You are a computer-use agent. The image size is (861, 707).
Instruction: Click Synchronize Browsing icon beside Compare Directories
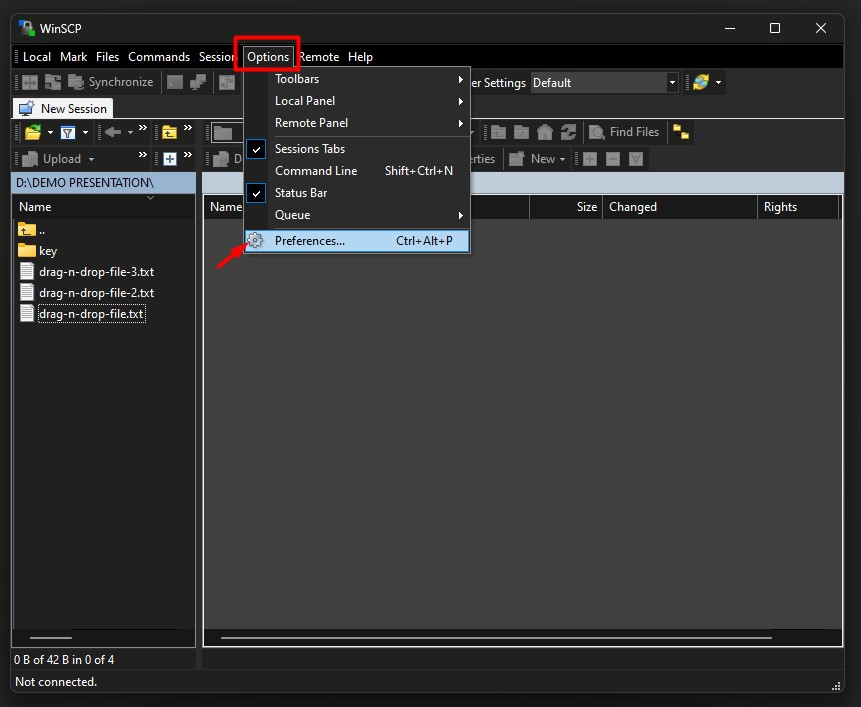[x=53, y=82]
